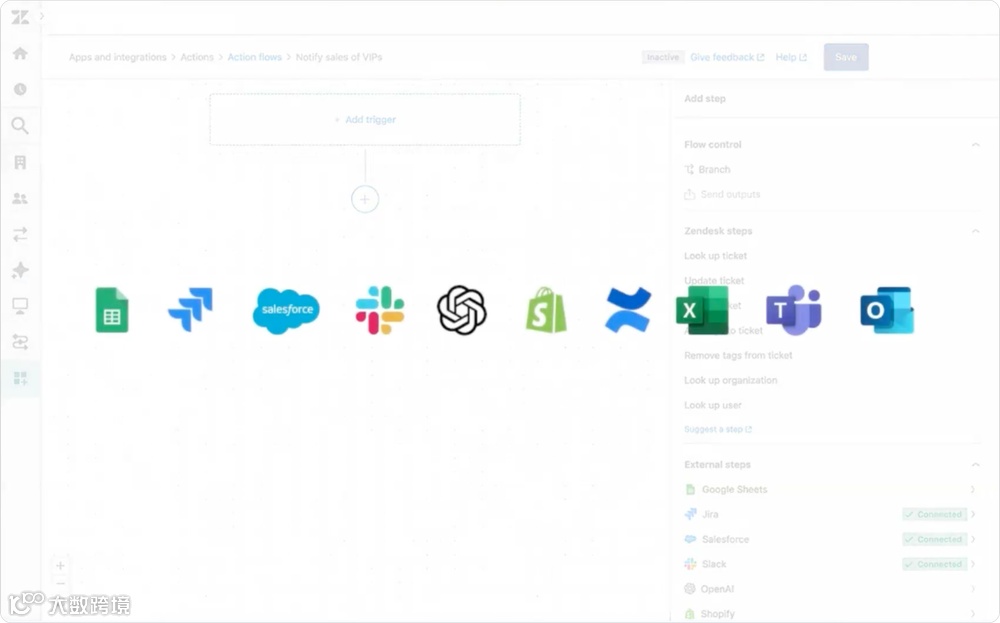Viewport: 1000px width, 623px height.
Task: Click Add trigger box
Action: click(x=365, y=119)
